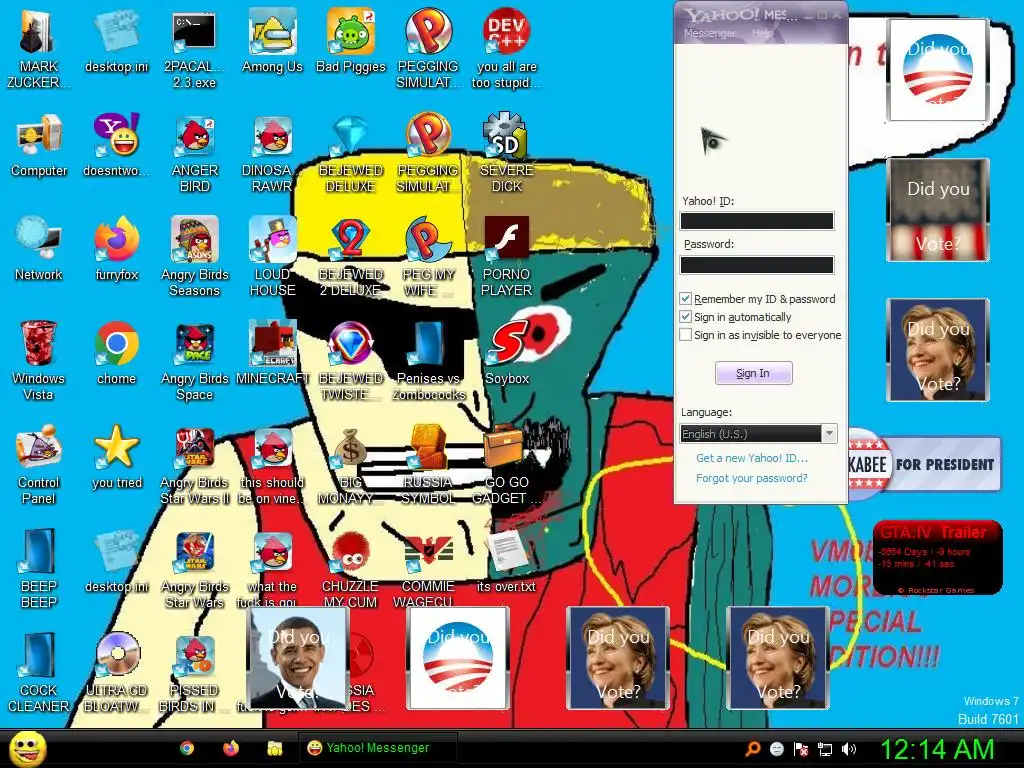Image resolution: width=1024 pixels, height=768 pixels.
Task: Select the GO GO GADGET briefcase icon
Action: [507, 464]
